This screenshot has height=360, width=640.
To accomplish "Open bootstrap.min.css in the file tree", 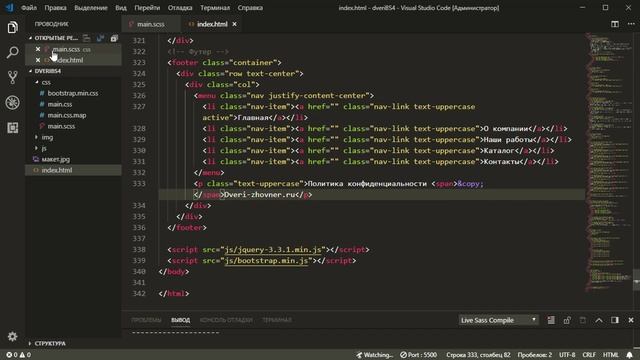I will click(x=73, y=93).
